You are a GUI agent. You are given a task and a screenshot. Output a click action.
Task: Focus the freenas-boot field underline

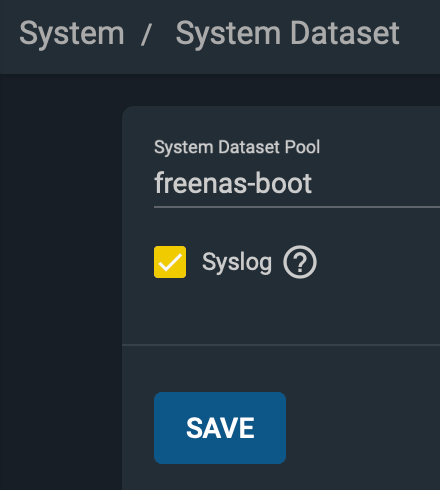pos(297,207)
